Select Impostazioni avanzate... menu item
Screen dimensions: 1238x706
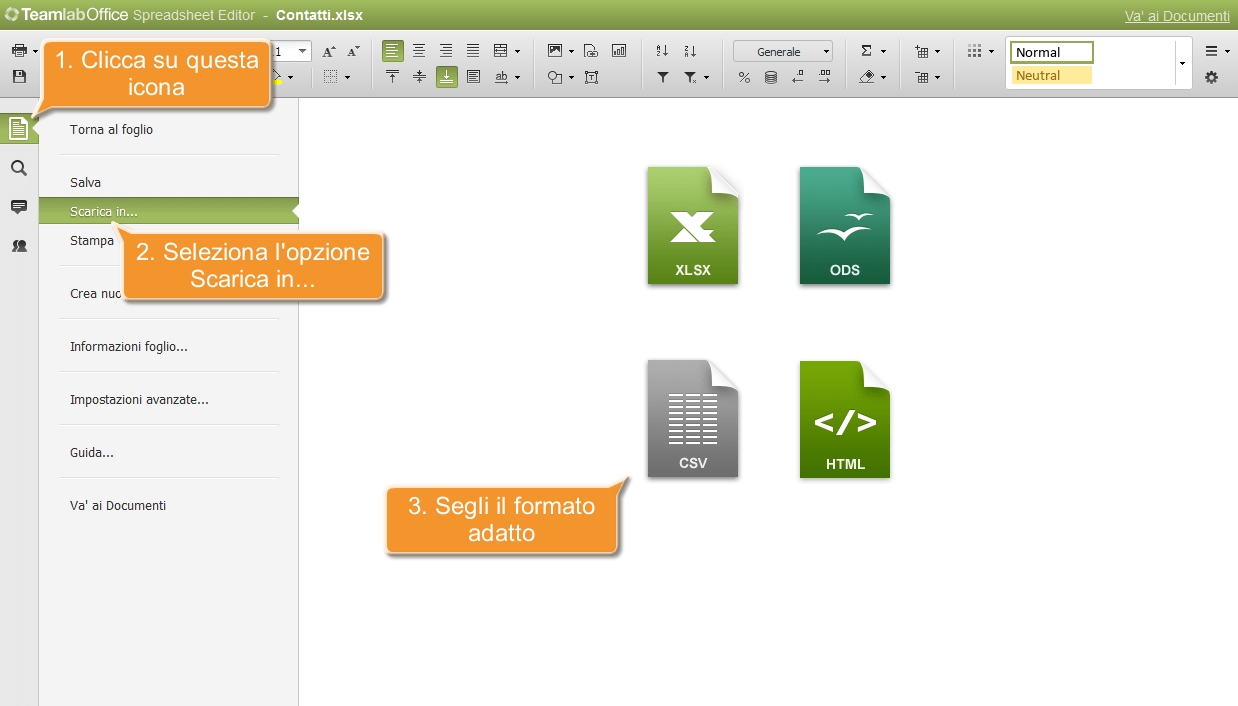(x=139, y=399)
